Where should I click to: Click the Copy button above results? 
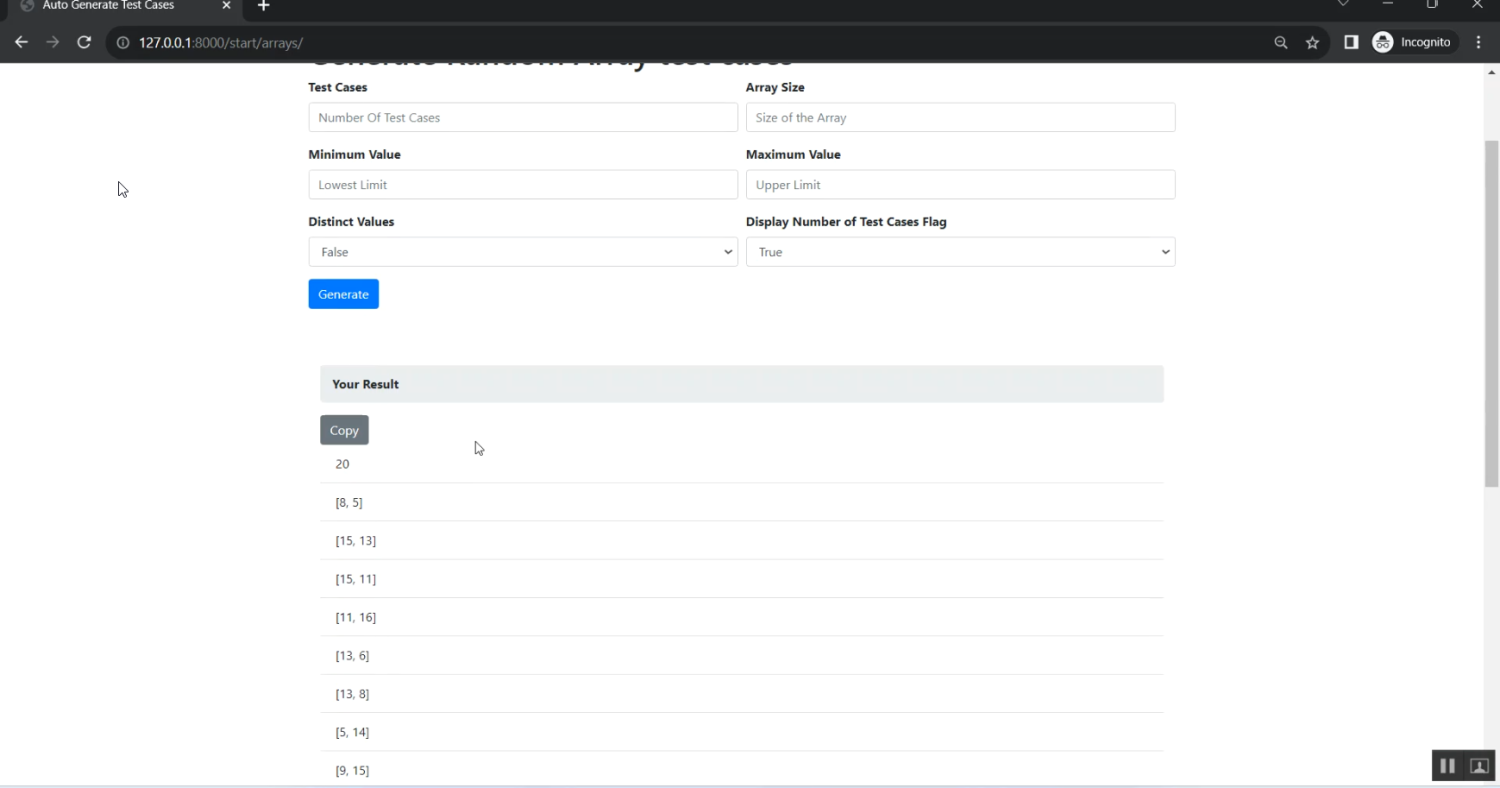coord(344,430)
